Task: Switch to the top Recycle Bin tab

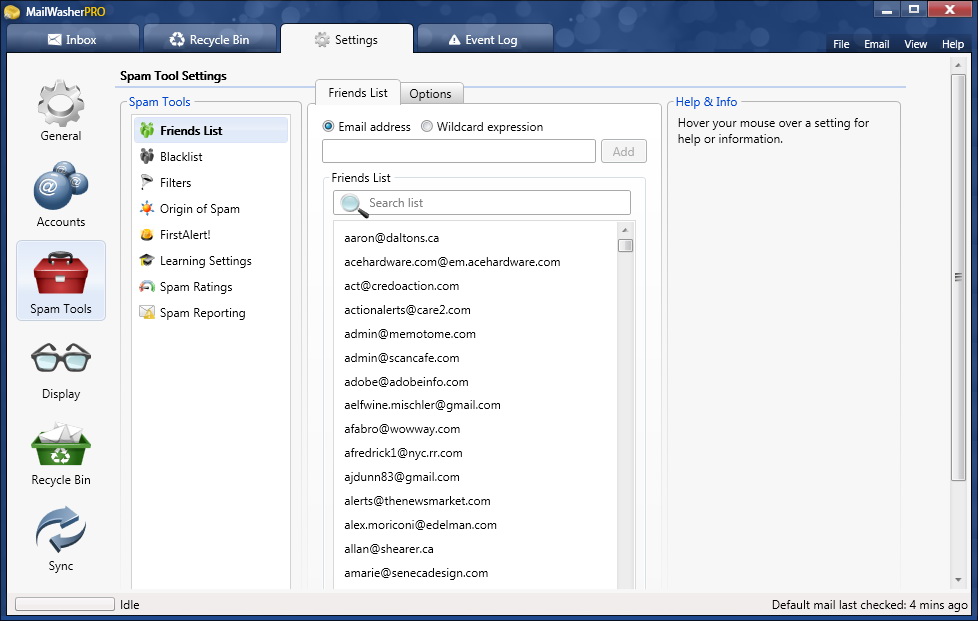Action: pos(210,39)
